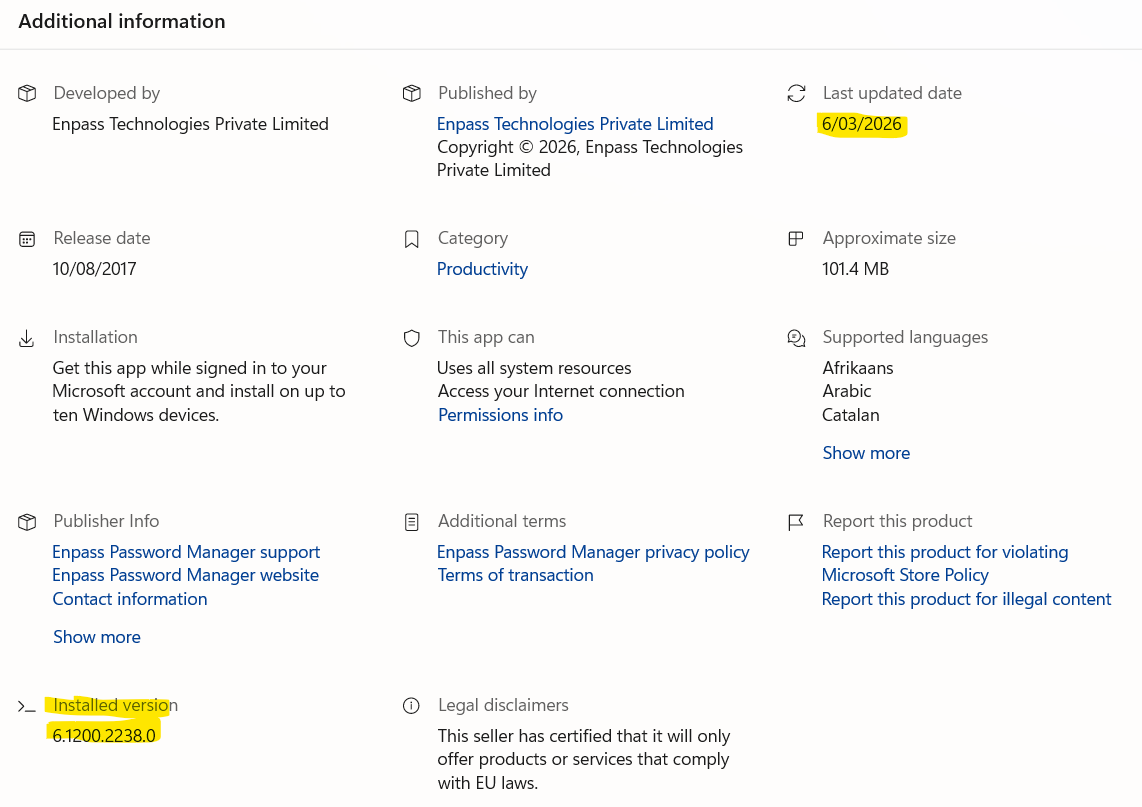Screen dimensions: 1142x807
Task: Click the This app can shield icon
Action: pos(411,338)
